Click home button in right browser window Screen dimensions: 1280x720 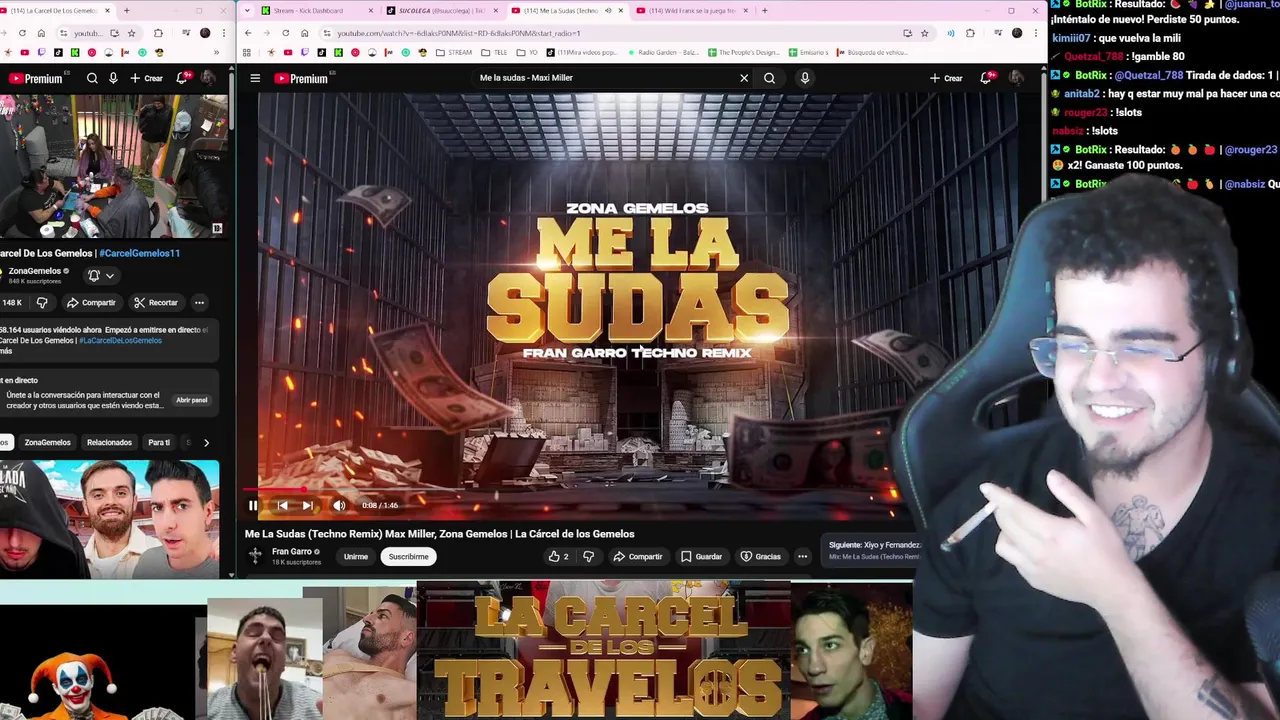pos(305,33)
